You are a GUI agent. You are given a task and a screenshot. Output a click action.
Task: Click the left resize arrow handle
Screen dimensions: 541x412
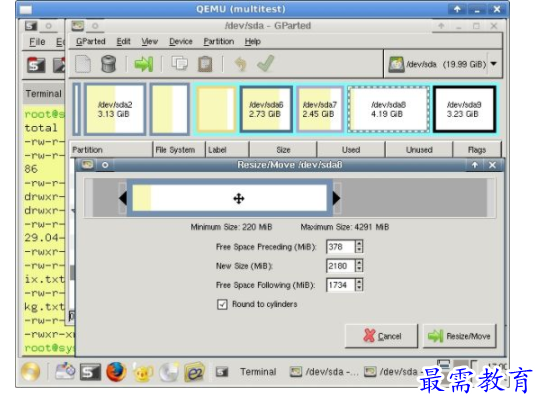coord(123,198)
